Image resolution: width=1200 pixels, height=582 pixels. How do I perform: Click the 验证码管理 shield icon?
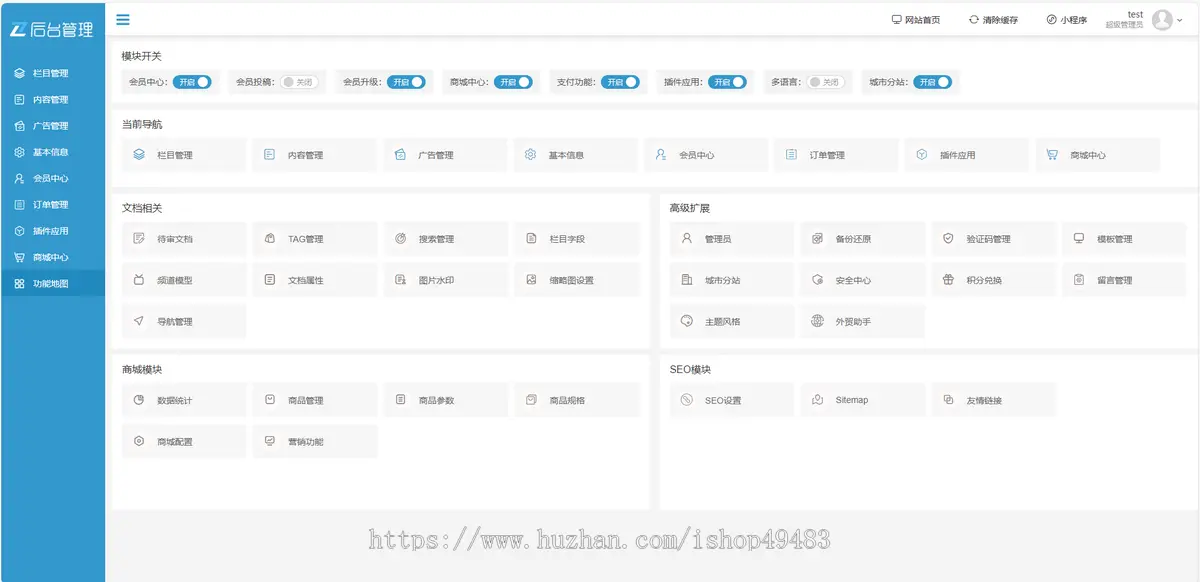(x=948, y=239)
